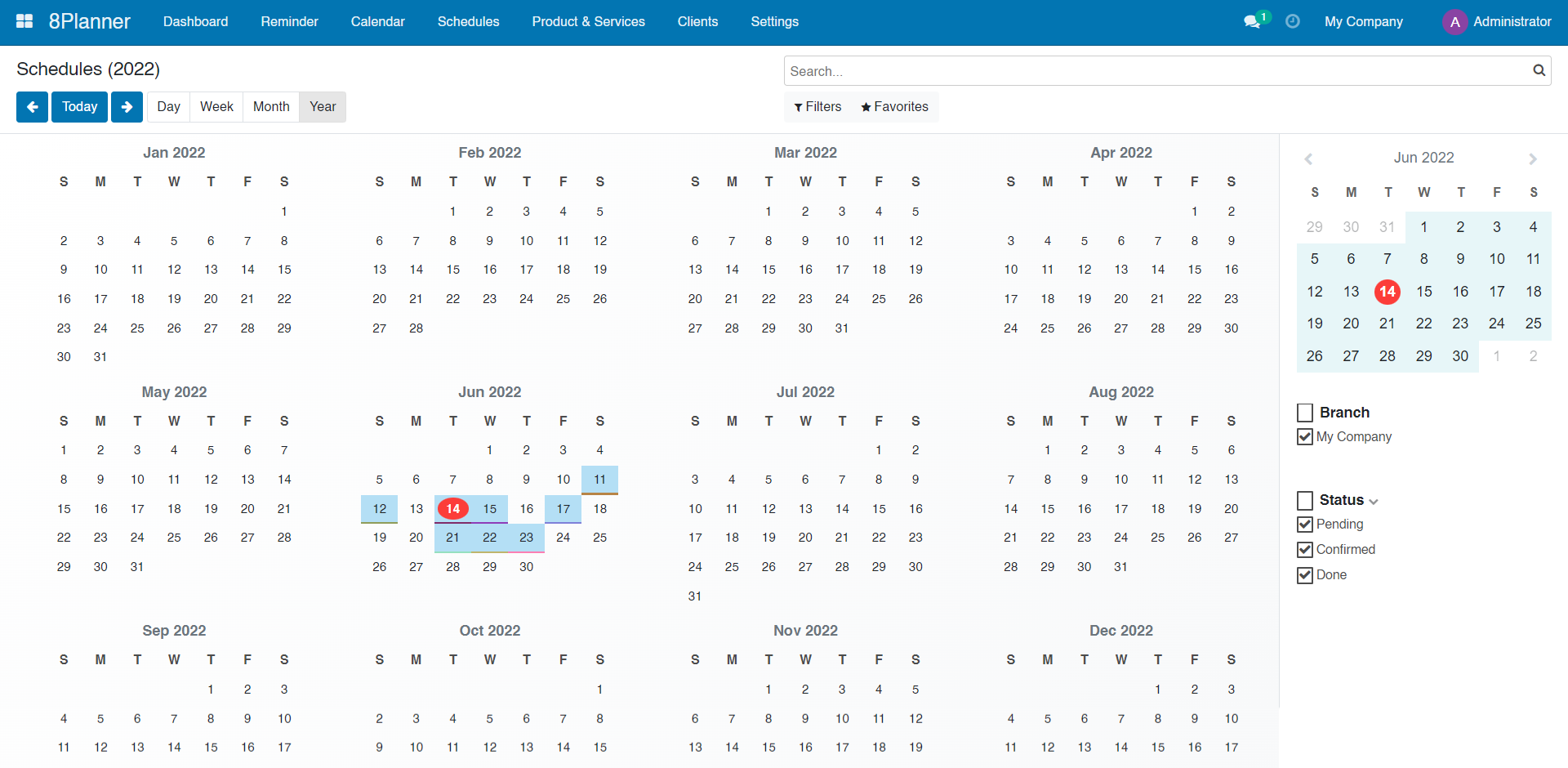Open the My Company switcher

click(x=1364, y=22)
